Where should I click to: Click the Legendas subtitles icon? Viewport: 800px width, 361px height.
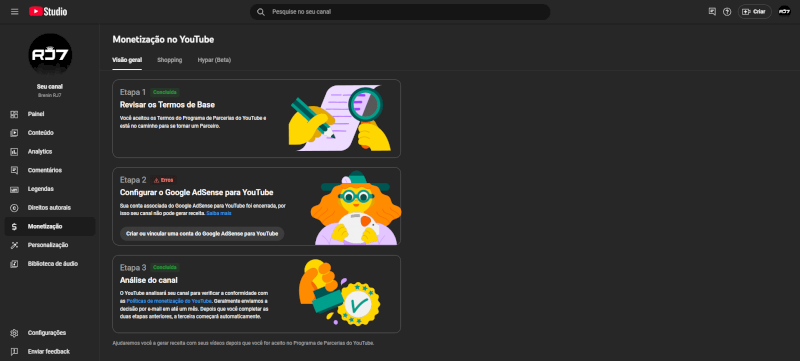(14, 189)
